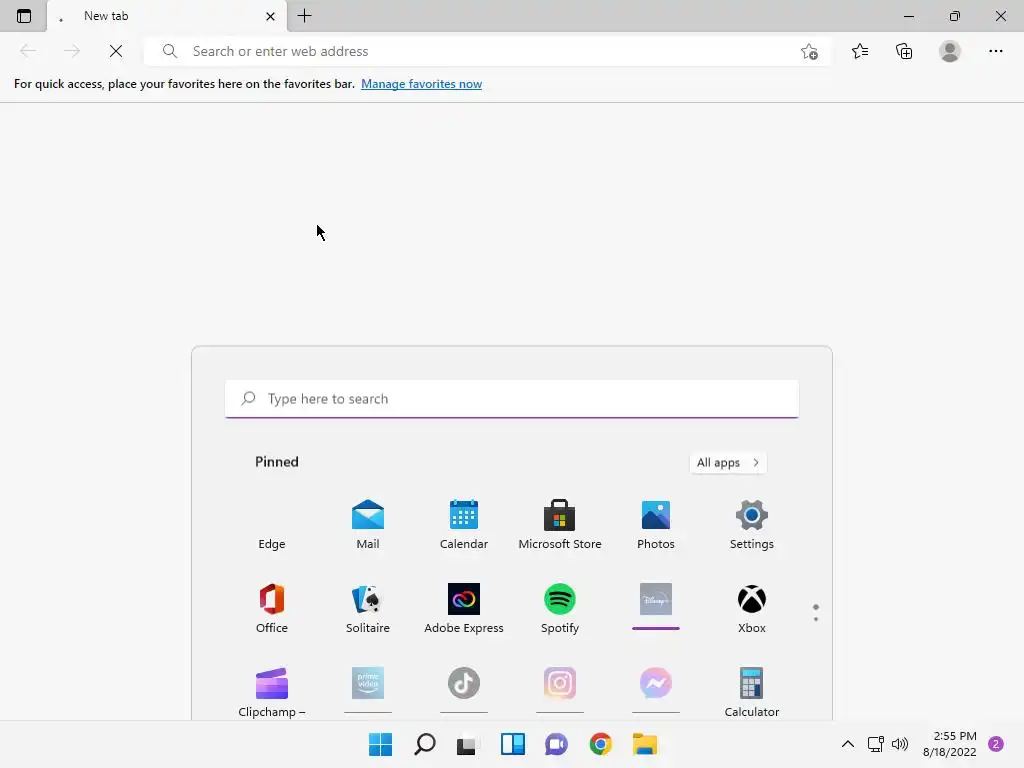The width and height of the screenshot is (1024, 768).
Task: Open Spotify
Action: [x=560, y=609]
